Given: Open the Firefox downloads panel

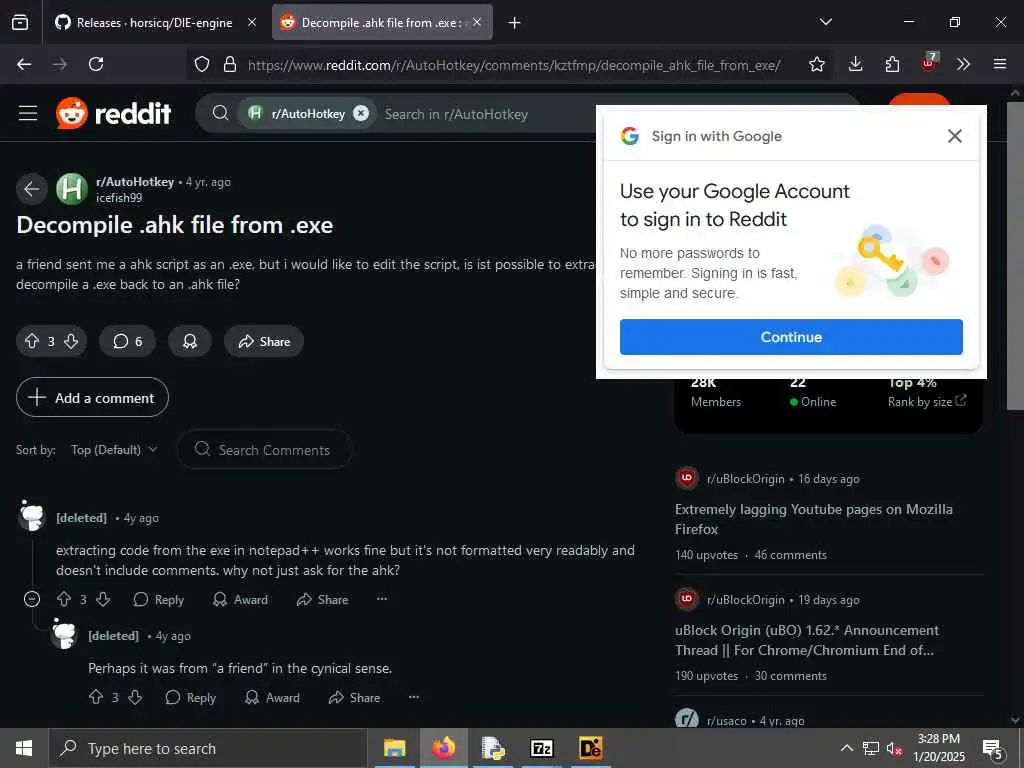Looking at the screenshot, I should [x=856, y=64].
